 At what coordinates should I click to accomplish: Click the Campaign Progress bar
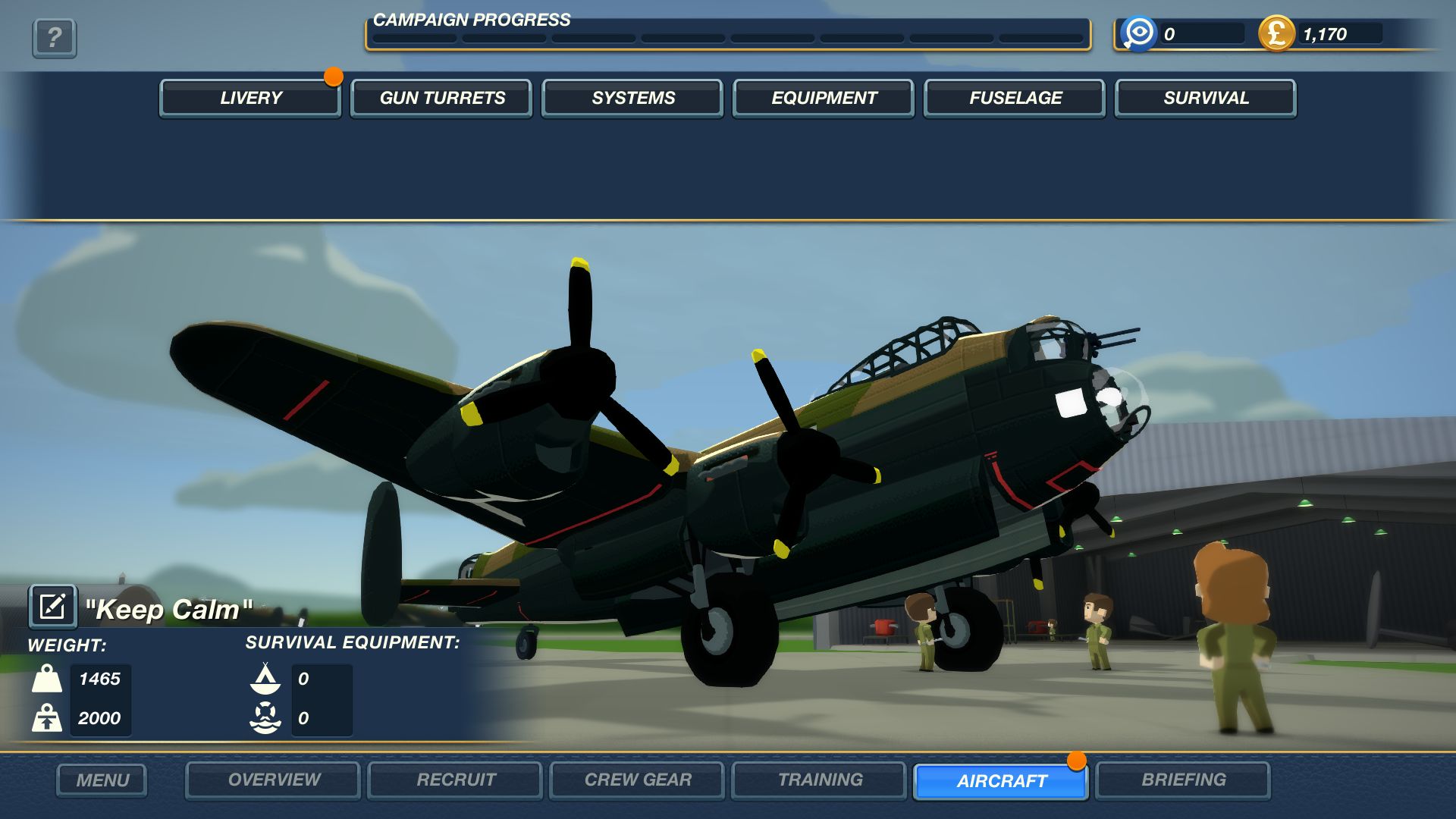(x=728, y=37)
